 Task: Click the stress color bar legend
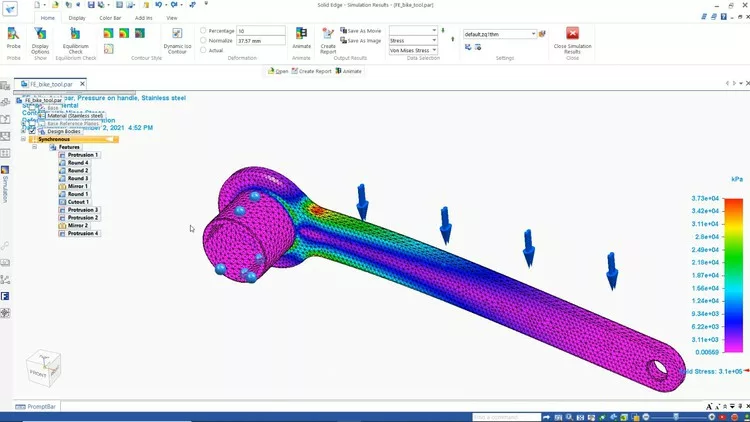[x=734, y=275]
